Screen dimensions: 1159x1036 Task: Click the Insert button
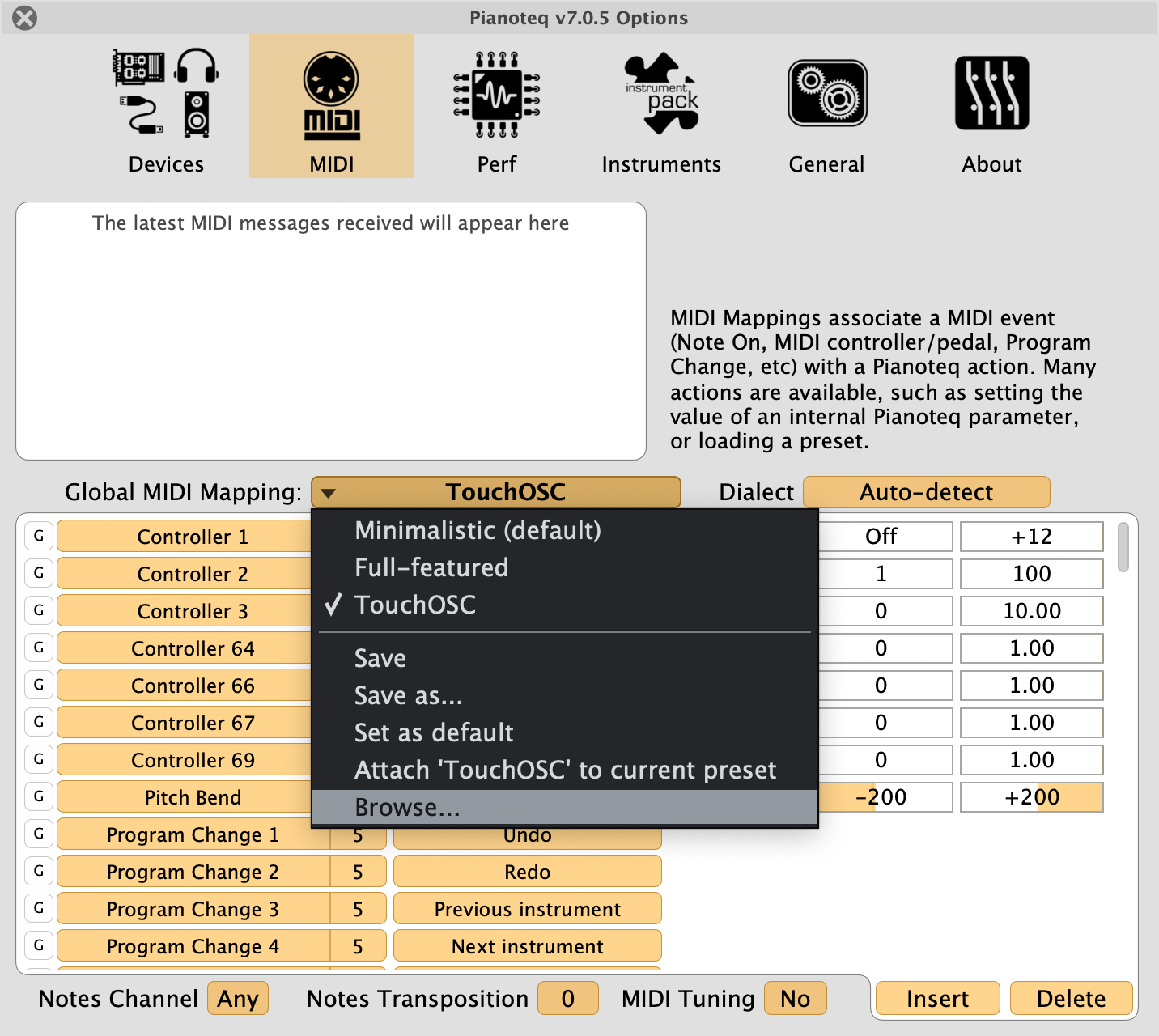(937, 998)
